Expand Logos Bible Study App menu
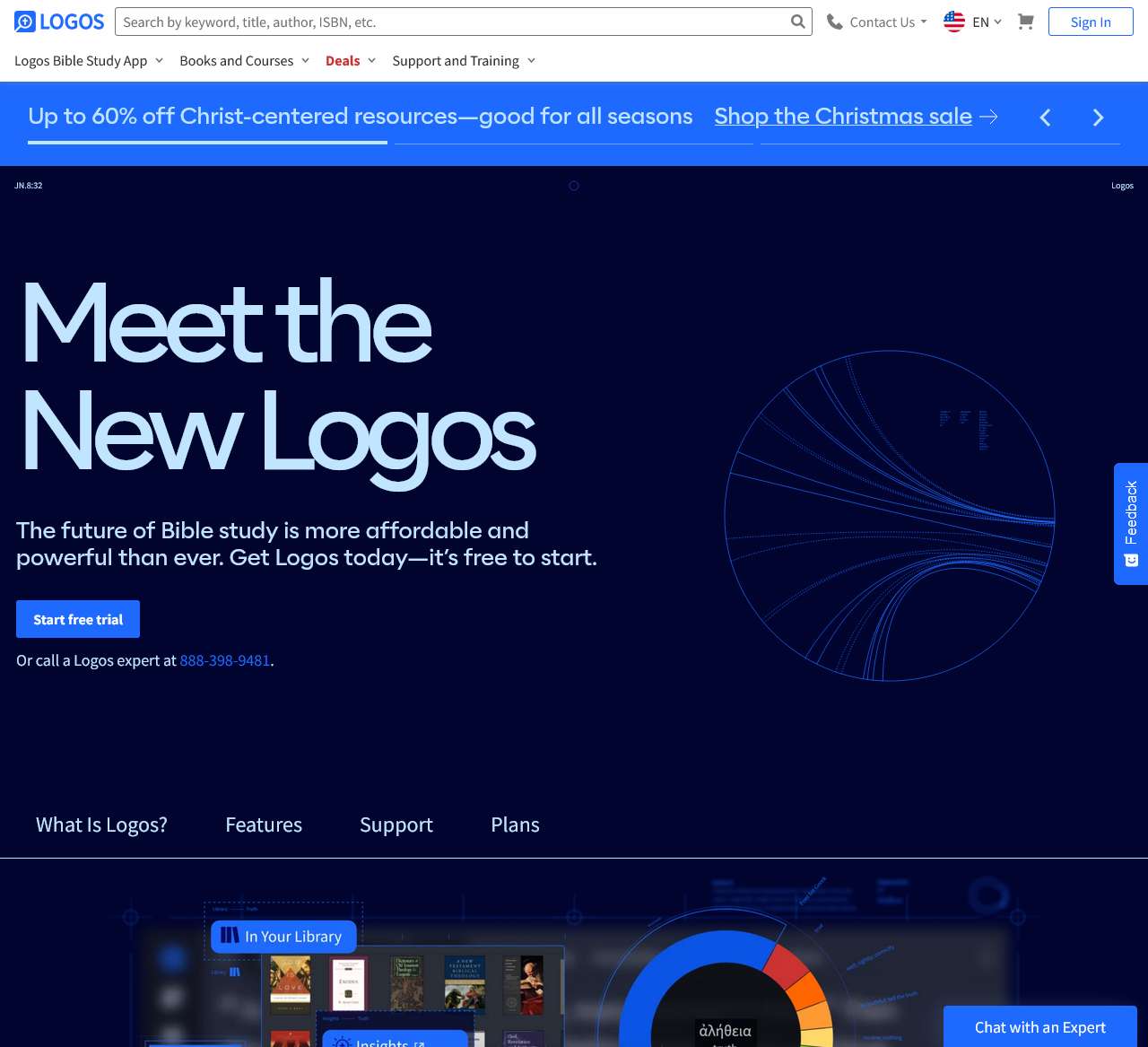This screenshot has height=1047, width=1148. [x=89, y=60]
